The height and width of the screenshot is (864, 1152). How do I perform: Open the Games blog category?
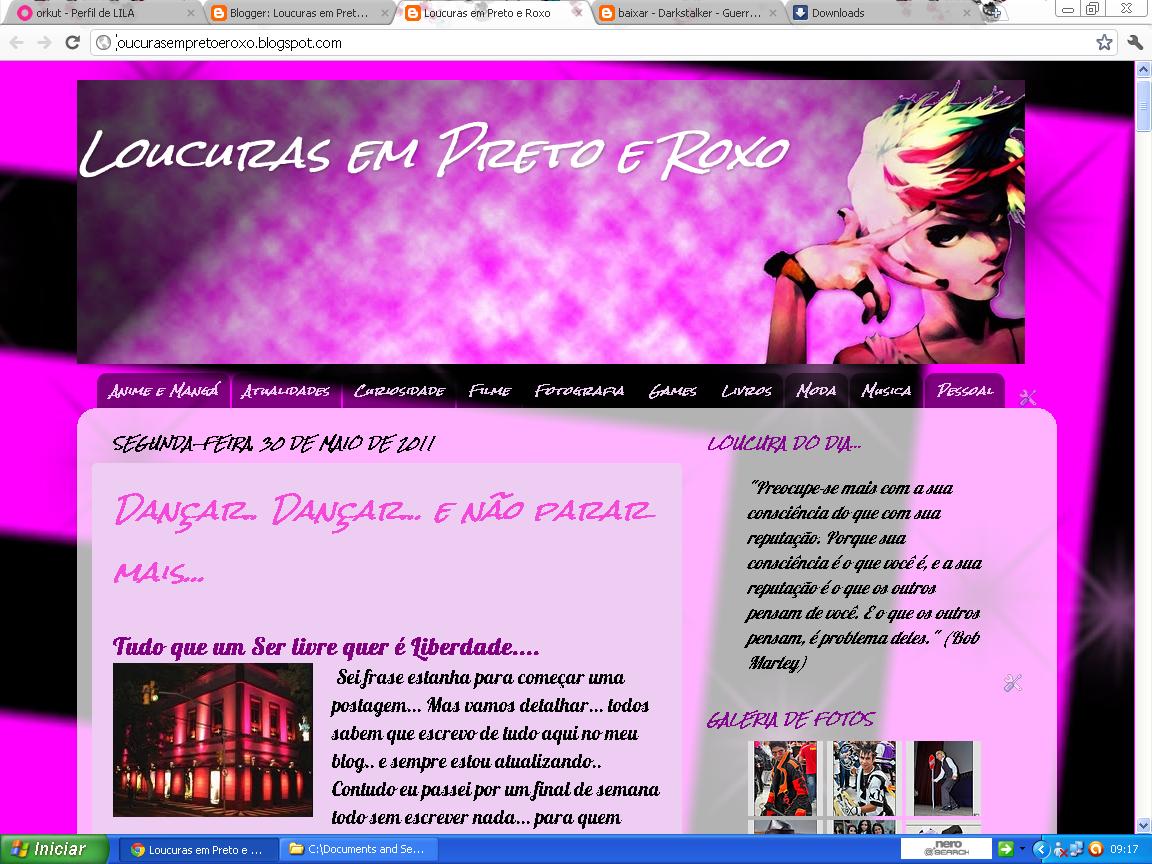[x=672, y=390]
